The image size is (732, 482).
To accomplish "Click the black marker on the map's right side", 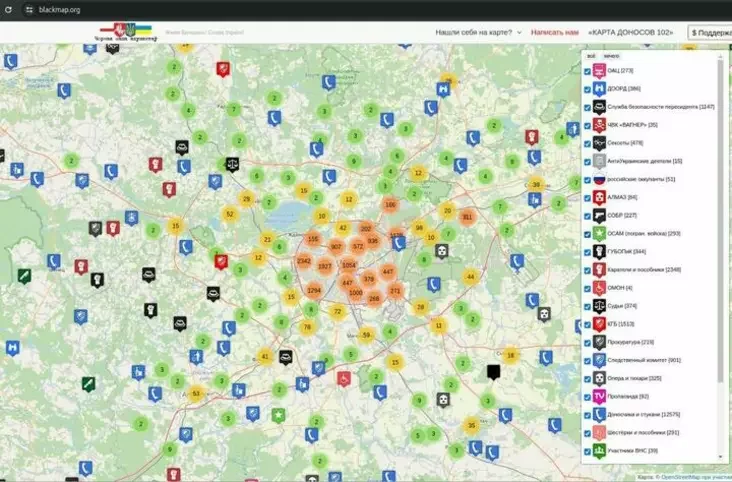I will tap(493, 372).
